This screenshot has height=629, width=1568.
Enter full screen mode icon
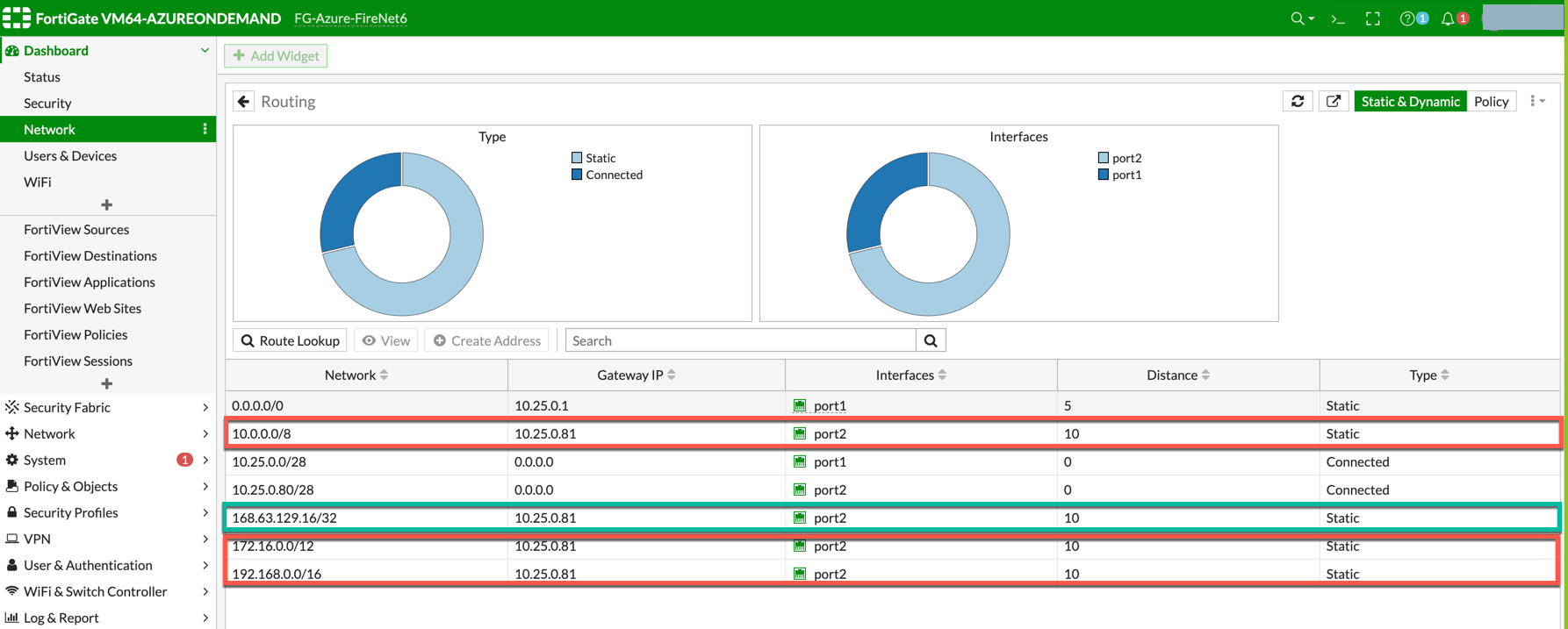pyautogui.click(x=1373, y=18)
